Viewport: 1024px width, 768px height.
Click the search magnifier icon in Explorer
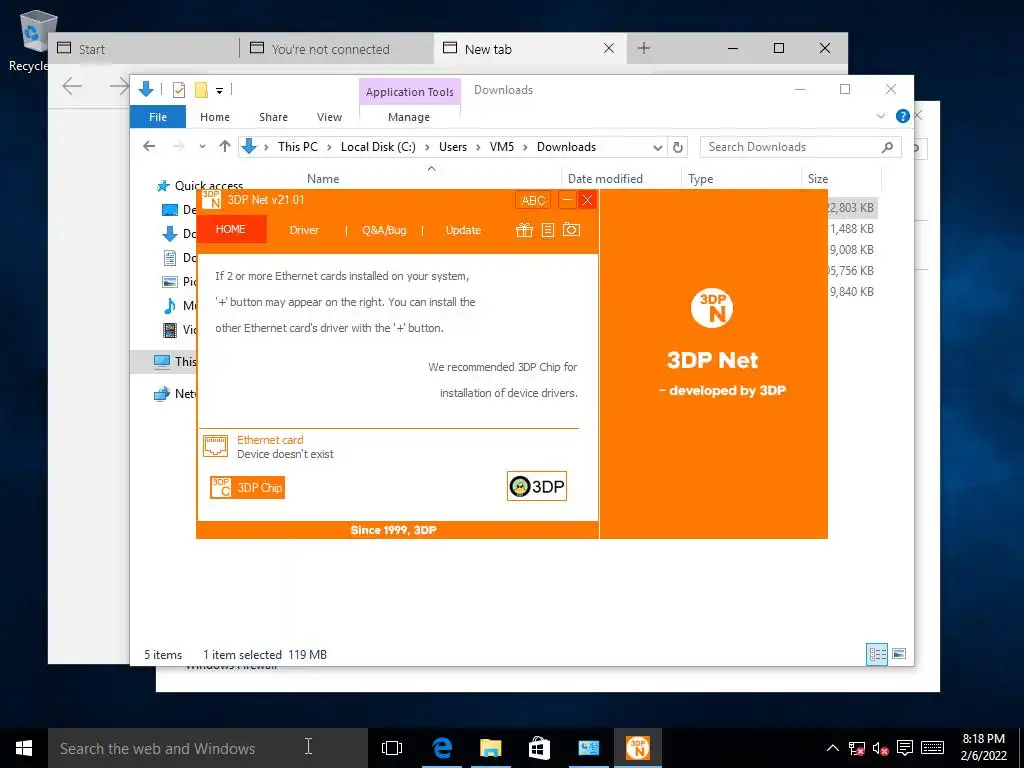(887, 147)
